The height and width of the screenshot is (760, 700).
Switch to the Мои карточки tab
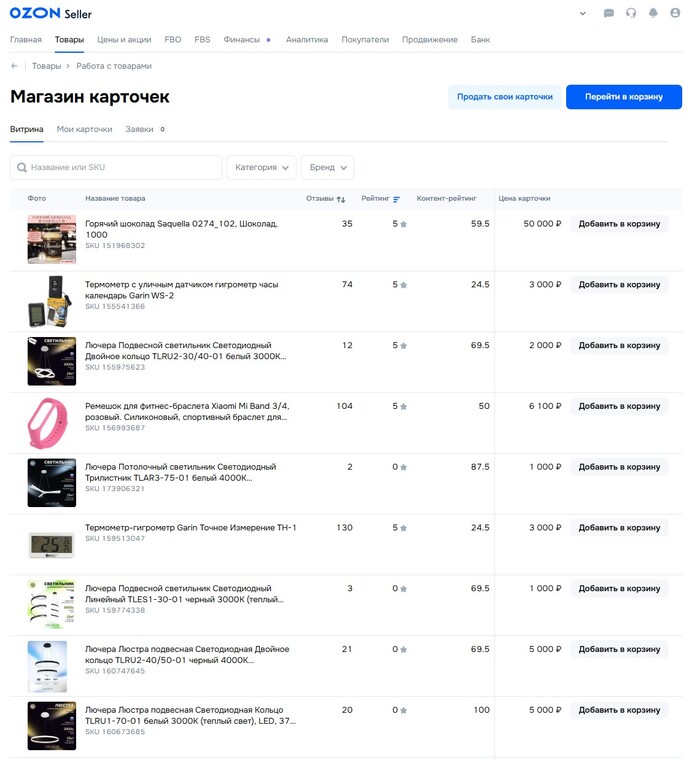tap(84, 129)
